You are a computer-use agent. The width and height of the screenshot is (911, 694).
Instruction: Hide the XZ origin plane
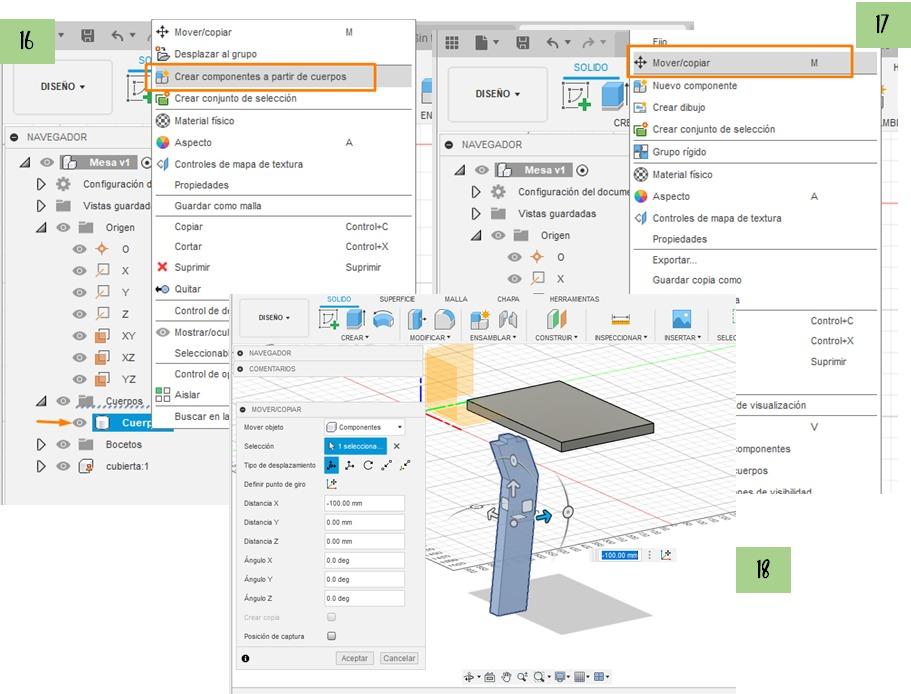pos(80,357)
